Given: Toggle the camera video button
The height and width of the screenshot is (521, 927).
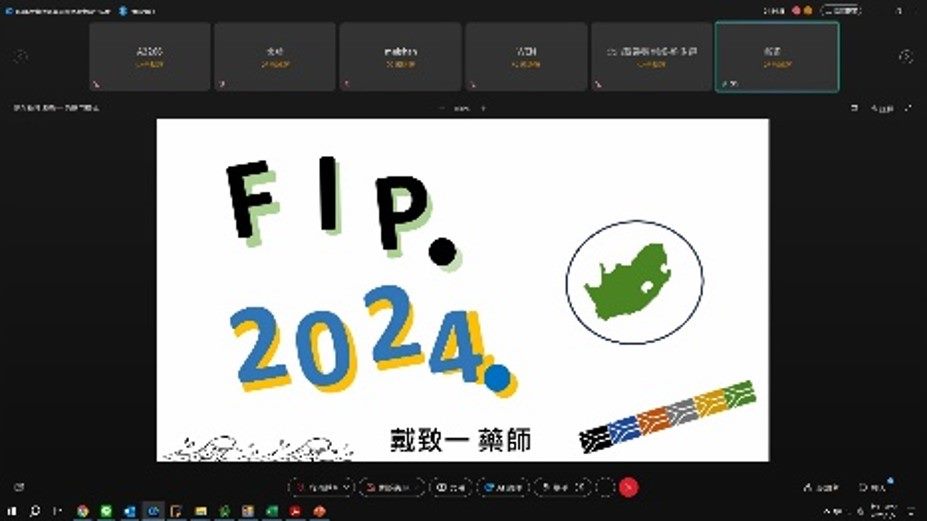Looking at the screenshot, I should 387,487.
